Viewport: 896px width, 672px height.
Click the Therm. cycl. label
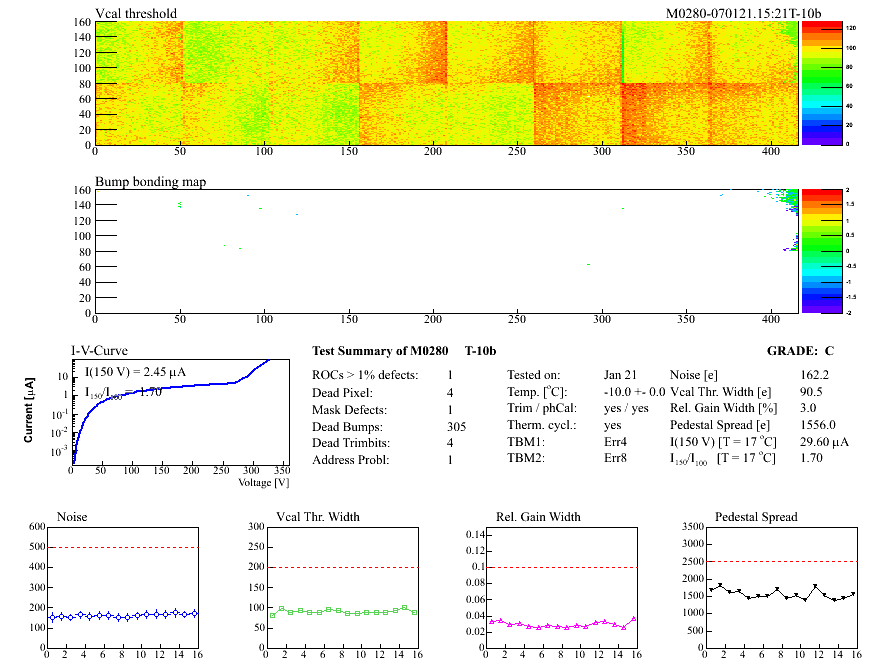pyautogui.click(x=542, y=425)
